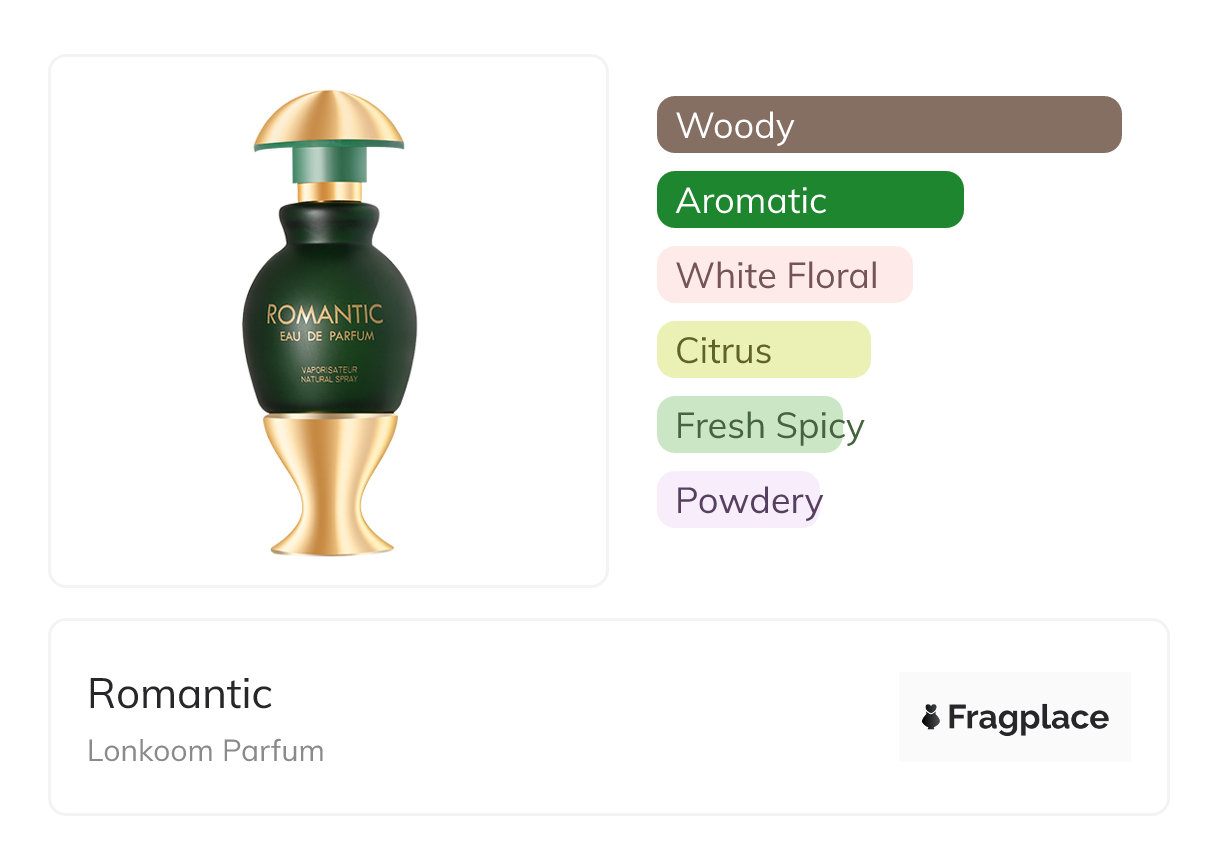Choose the White Floral accord bar

click(784, 275)
